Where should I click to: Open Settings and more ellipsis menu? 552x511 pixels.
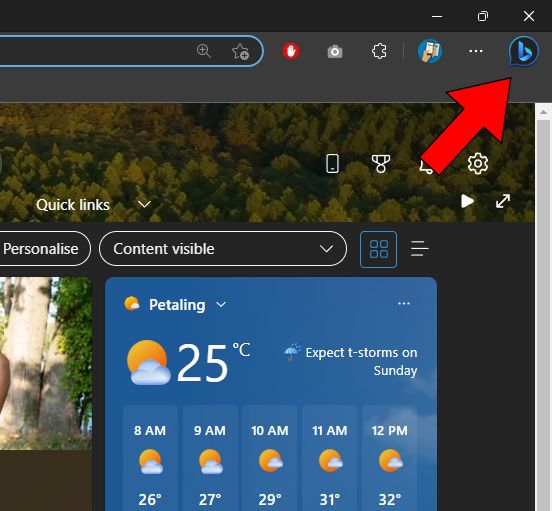click(476, 51)
